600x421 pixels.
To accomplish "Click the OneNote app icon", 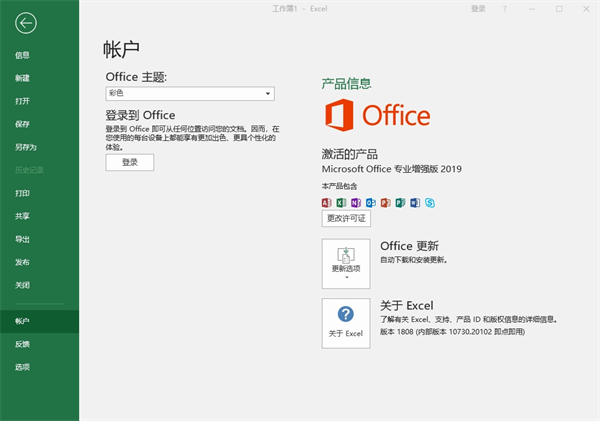I will point(356,202).
